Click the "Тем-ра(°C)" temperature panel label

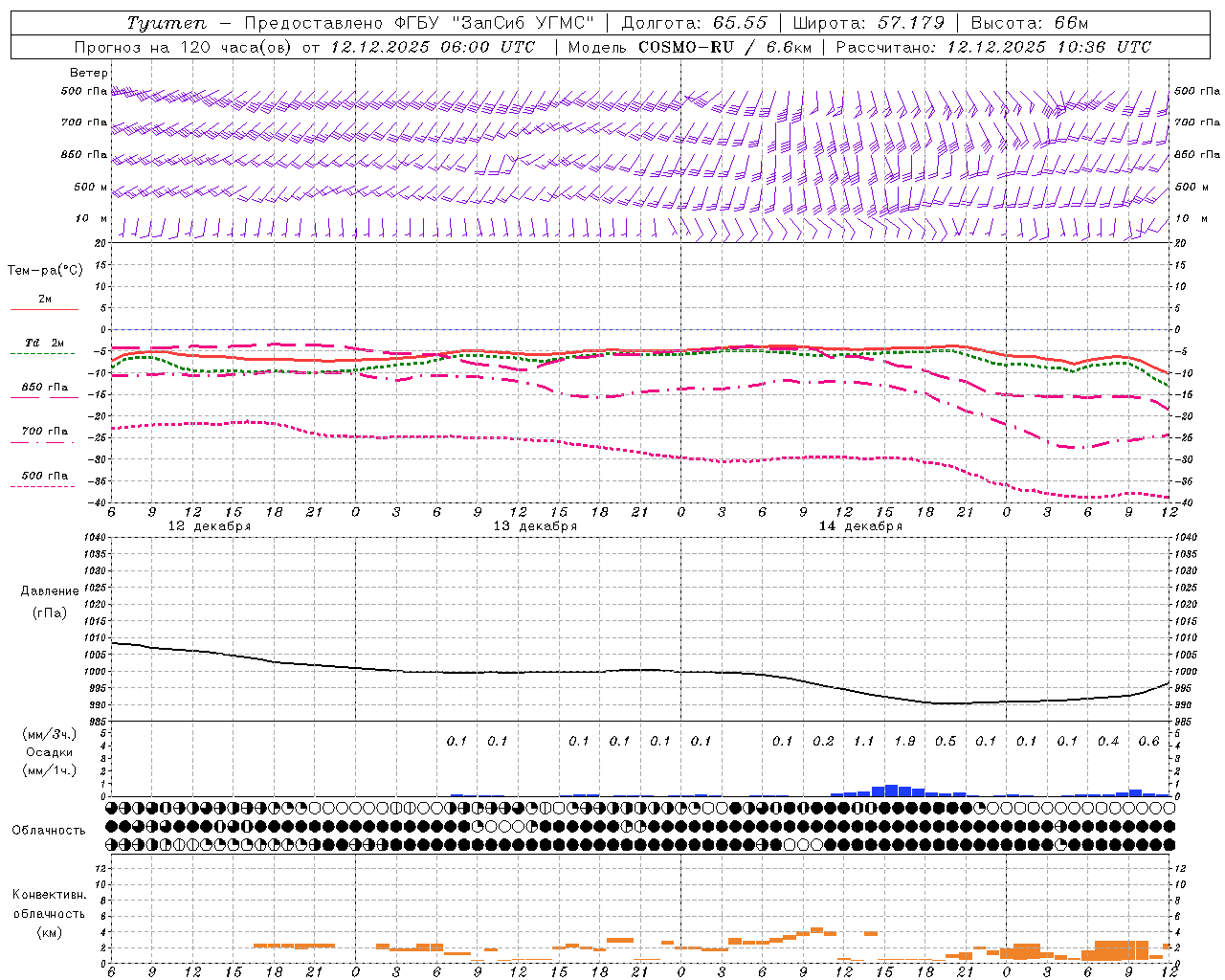point(45,271)
